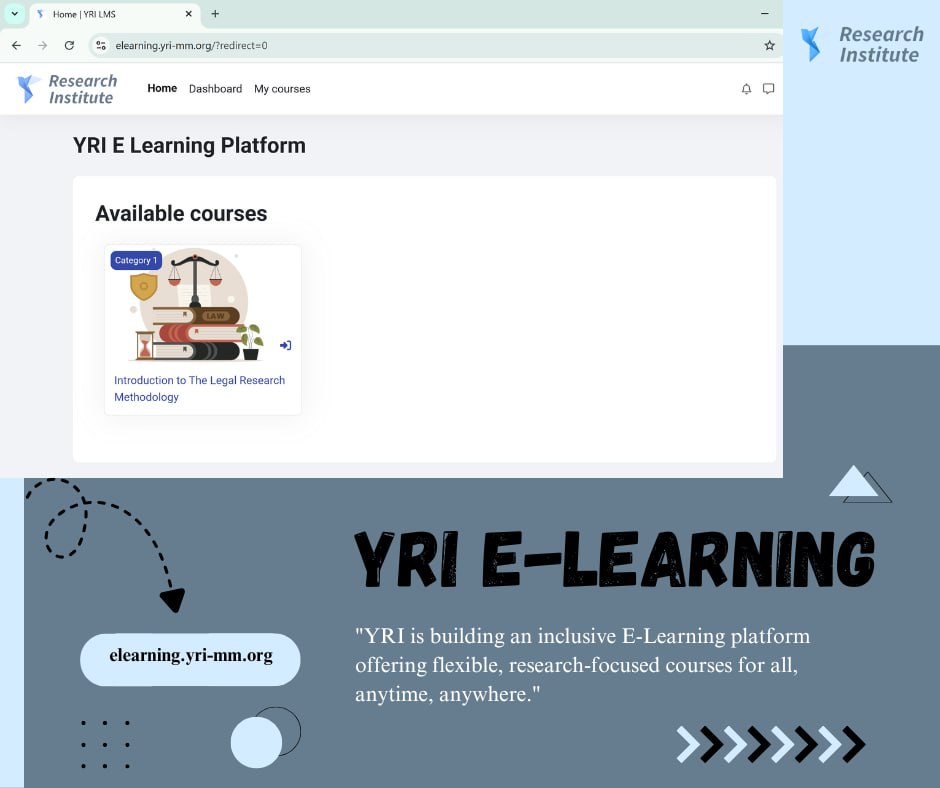Click the Research Institute logo in navbar
This screenshot has height=788, width=940.
[x=67, y=89]
